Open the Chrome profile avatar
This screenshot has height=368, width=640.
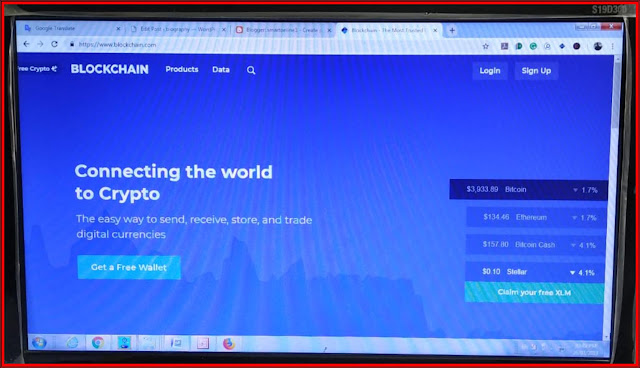coord(598,46)
